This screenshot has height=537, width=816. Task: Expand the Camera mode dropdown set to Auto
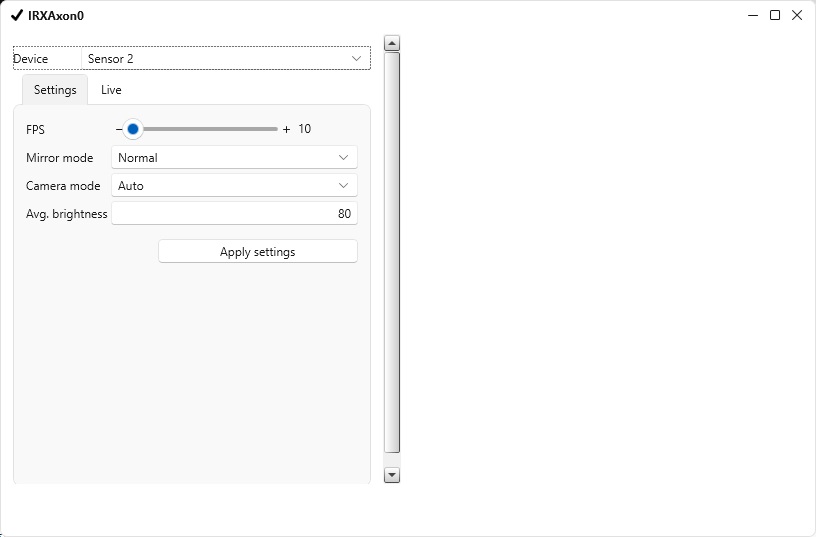234,185
